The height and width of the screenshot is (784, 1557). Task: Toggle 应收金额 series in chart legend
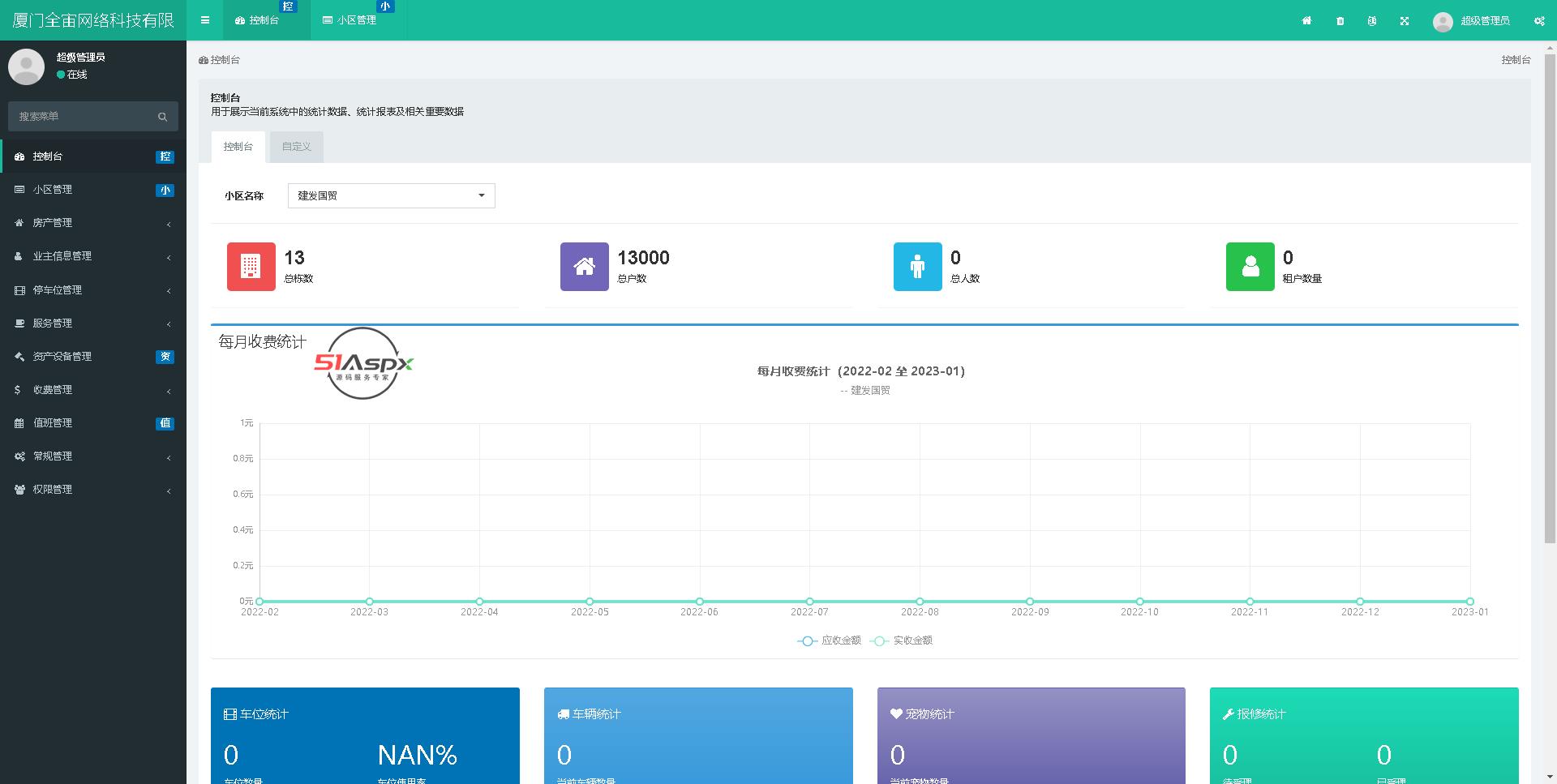tap(830, 640)
